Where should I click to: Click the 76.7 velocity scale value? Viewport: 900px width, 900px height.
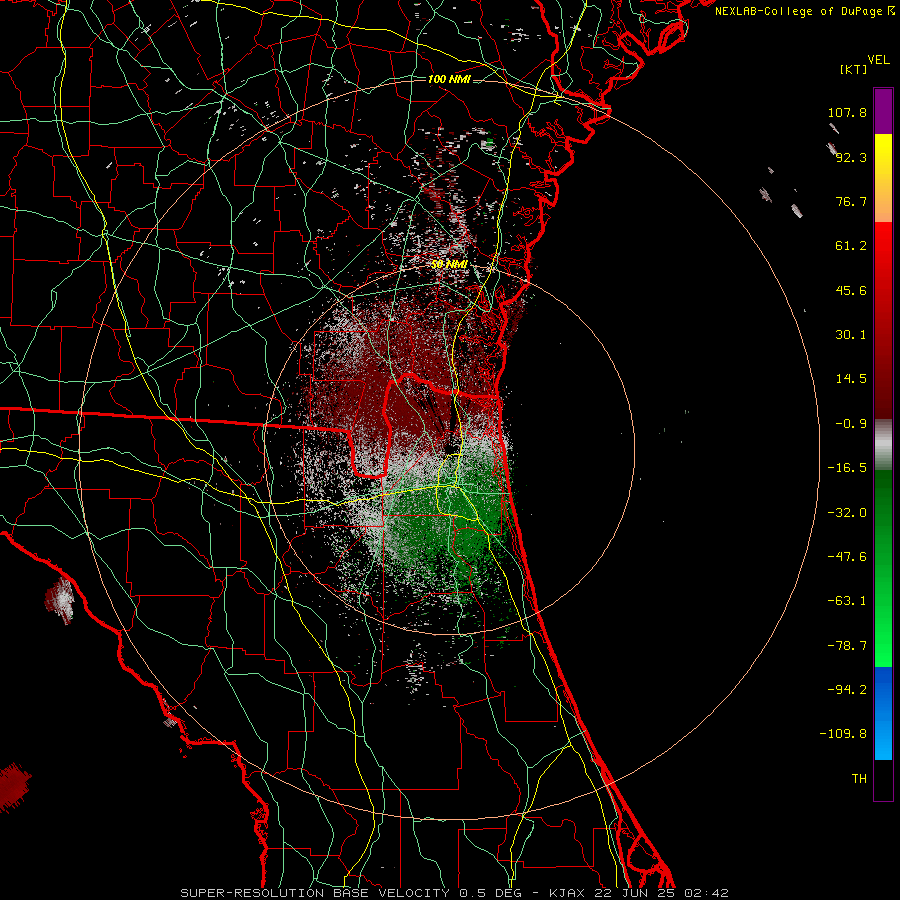tap(851, 201)
